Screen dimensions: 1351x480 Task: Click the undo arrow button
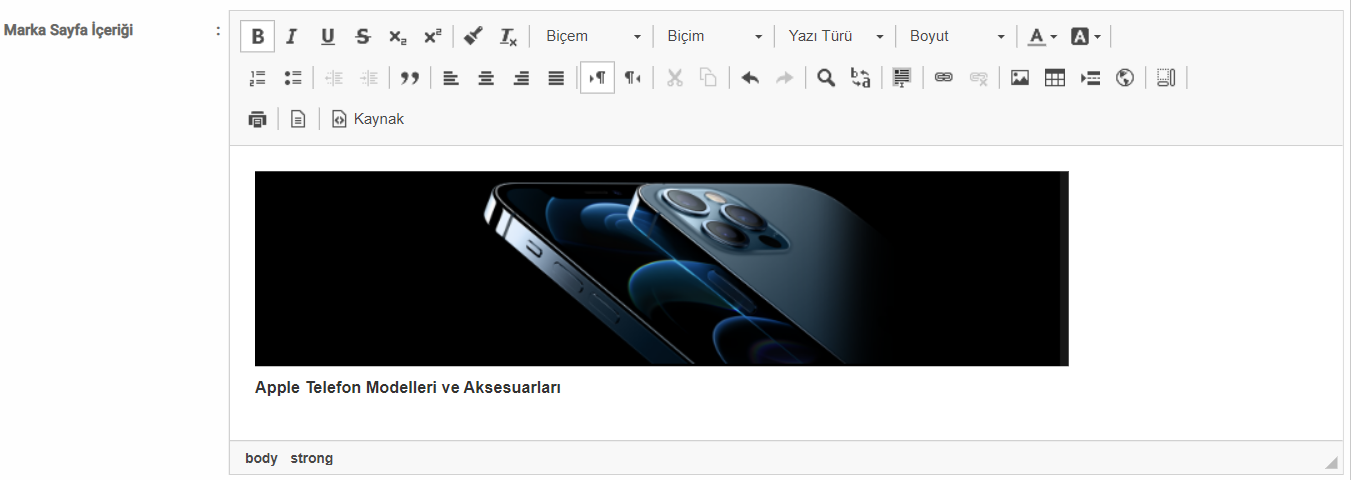(750, 78)
